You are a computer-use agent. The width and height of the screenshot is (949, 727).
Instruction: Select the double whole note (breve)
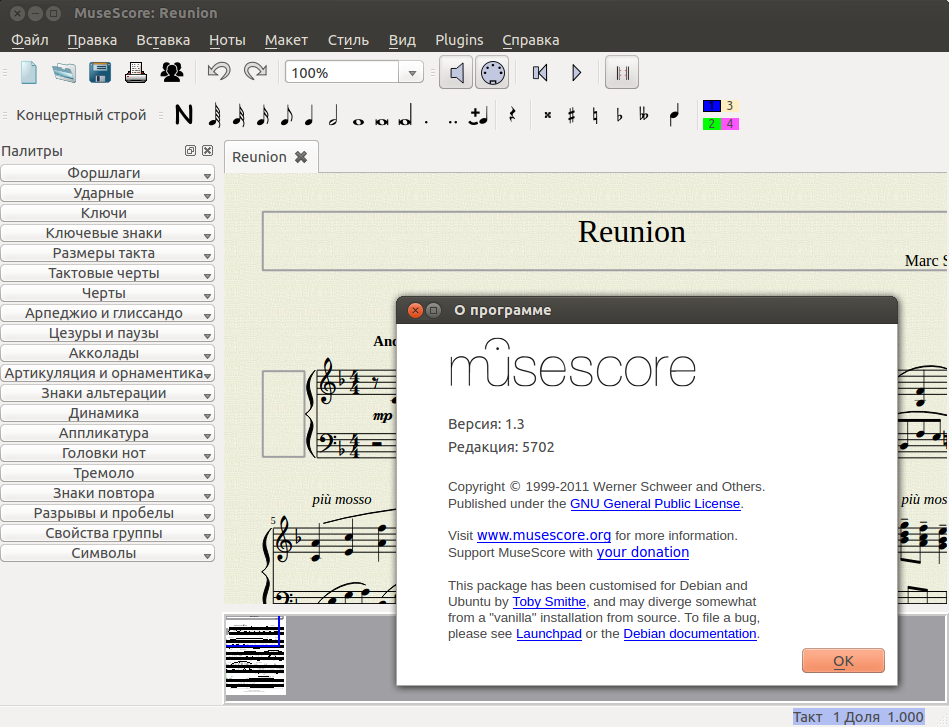pyautogui.click(x=382, y=121)
